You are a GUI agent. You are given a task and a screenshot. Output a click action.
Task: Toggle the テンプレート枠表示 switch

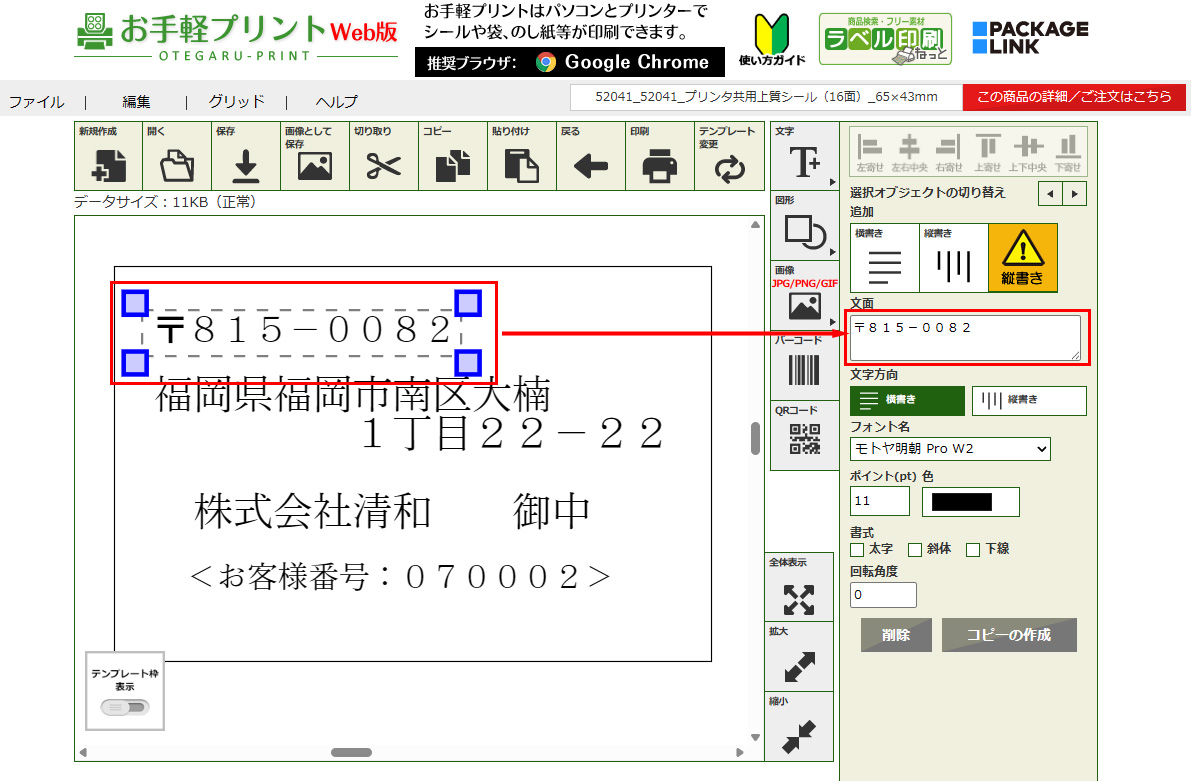pos(125,707)
